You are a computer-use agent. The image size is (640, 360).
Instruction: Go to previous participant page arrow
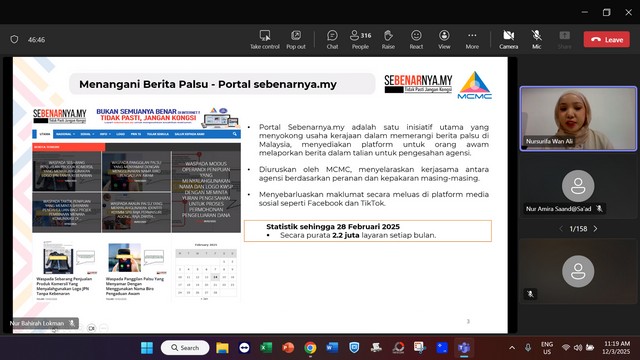click(x=561, y=229)
